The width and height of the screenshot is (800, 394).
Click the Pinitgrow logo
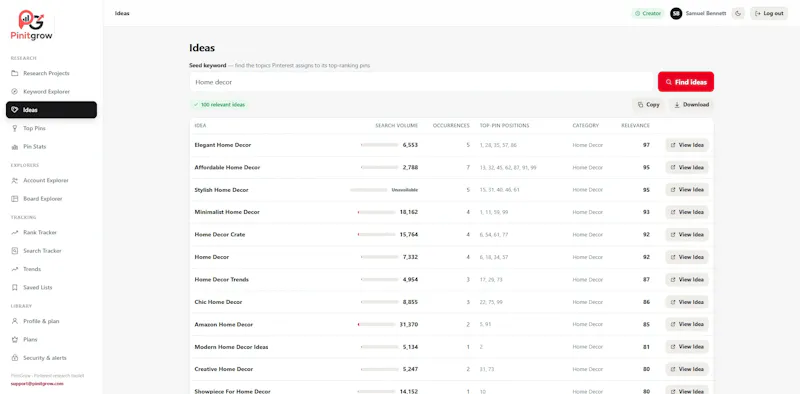click(x=32, y=26)
